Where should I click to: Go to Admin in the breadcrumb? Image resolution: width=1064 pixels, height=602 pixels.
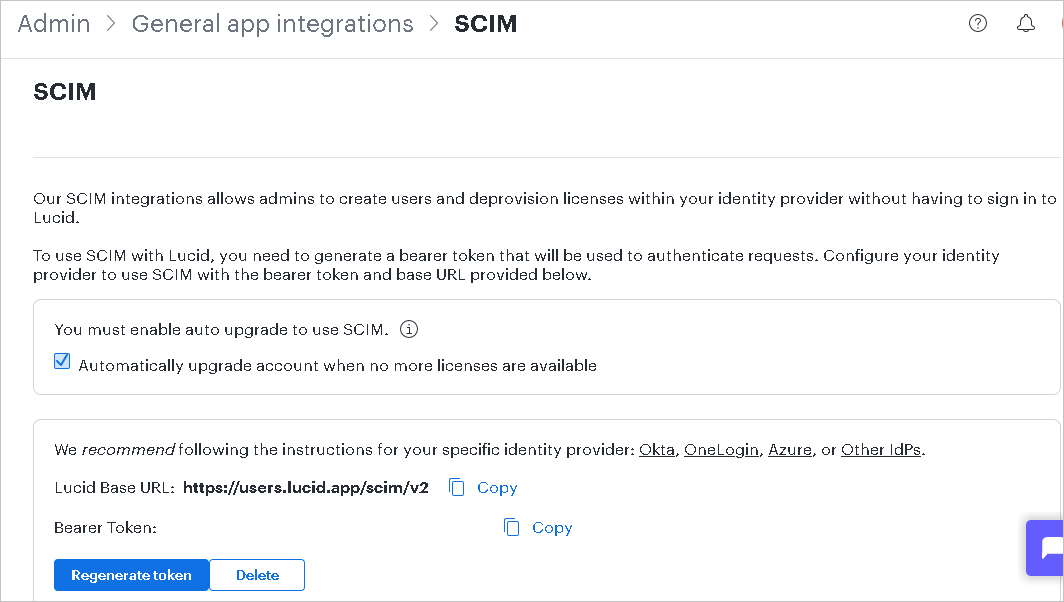coord(54,24)
